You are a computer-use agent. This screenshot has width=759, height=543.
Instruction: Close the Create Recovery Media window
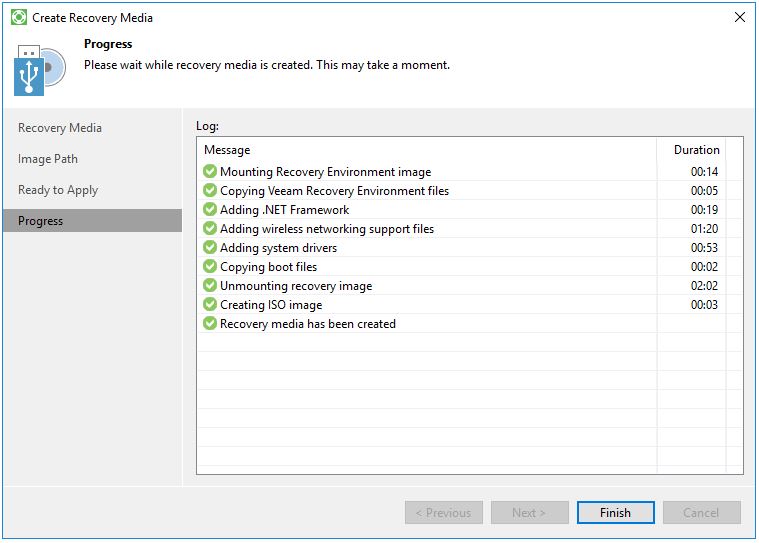pyautogui.click(x=739, y=18)
